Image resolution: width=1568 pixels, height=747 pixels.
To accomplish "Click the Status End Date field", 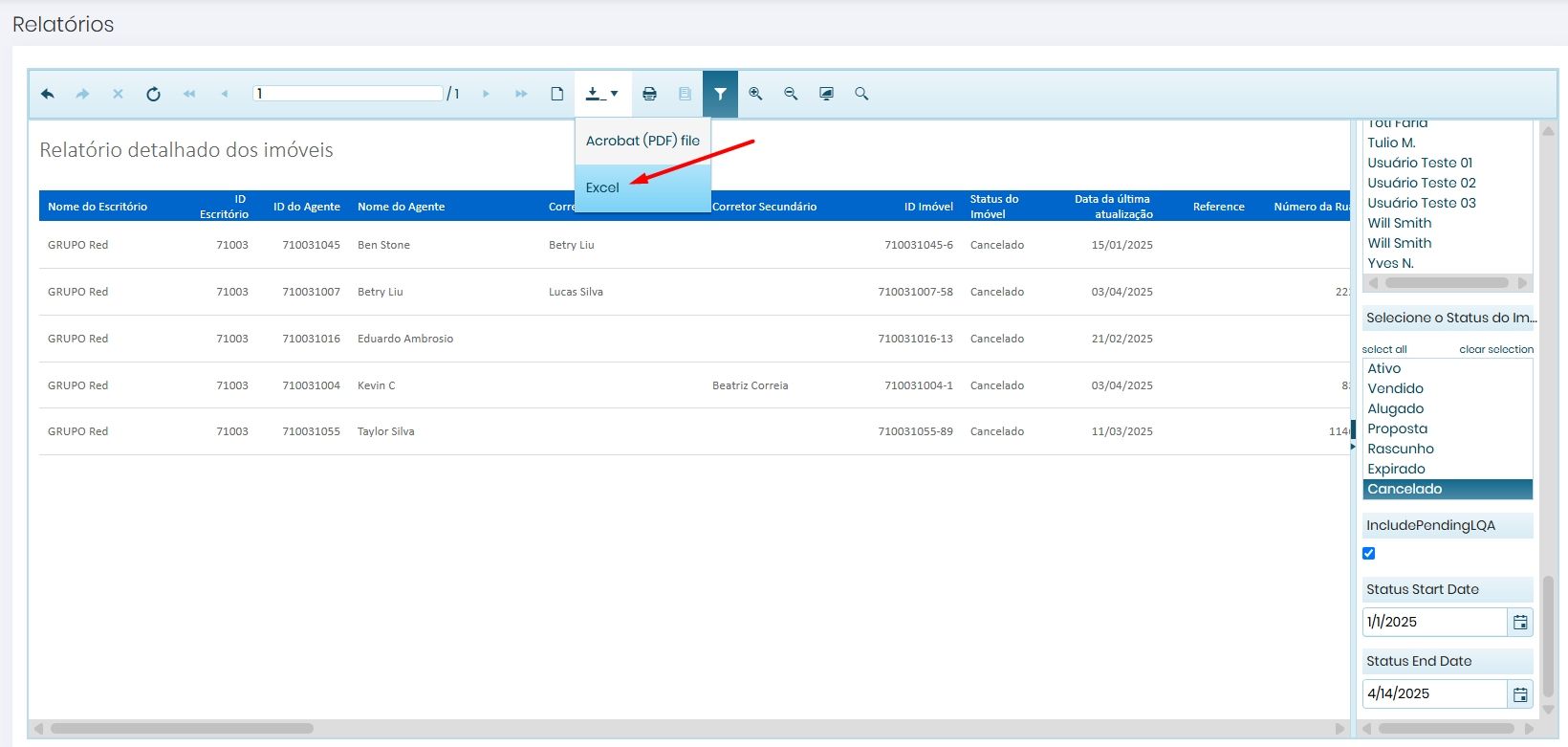I will click(x=1435, y=693).
